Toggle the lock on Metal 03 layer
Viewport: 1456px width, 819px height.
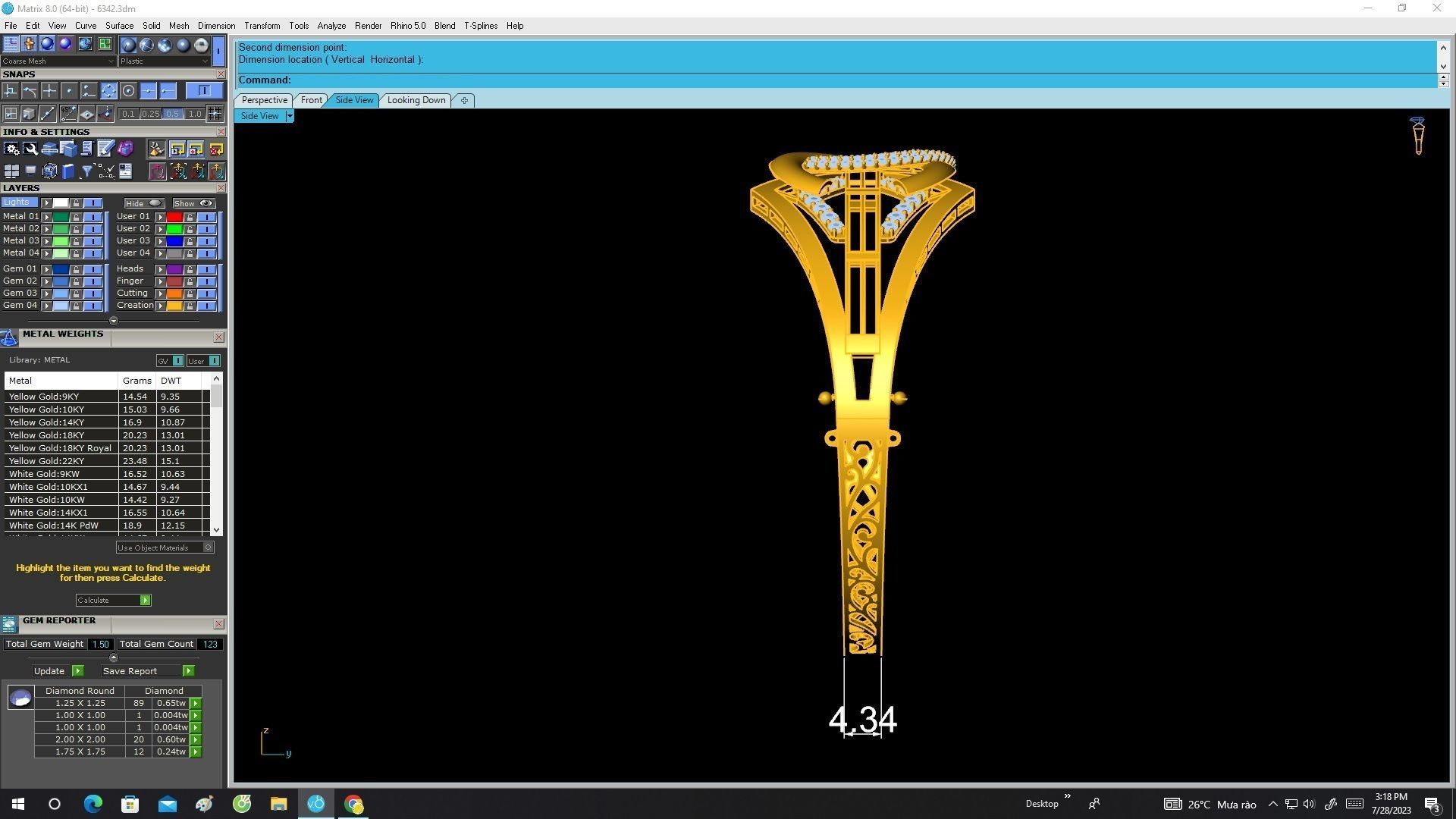click(x=76, y=241)
